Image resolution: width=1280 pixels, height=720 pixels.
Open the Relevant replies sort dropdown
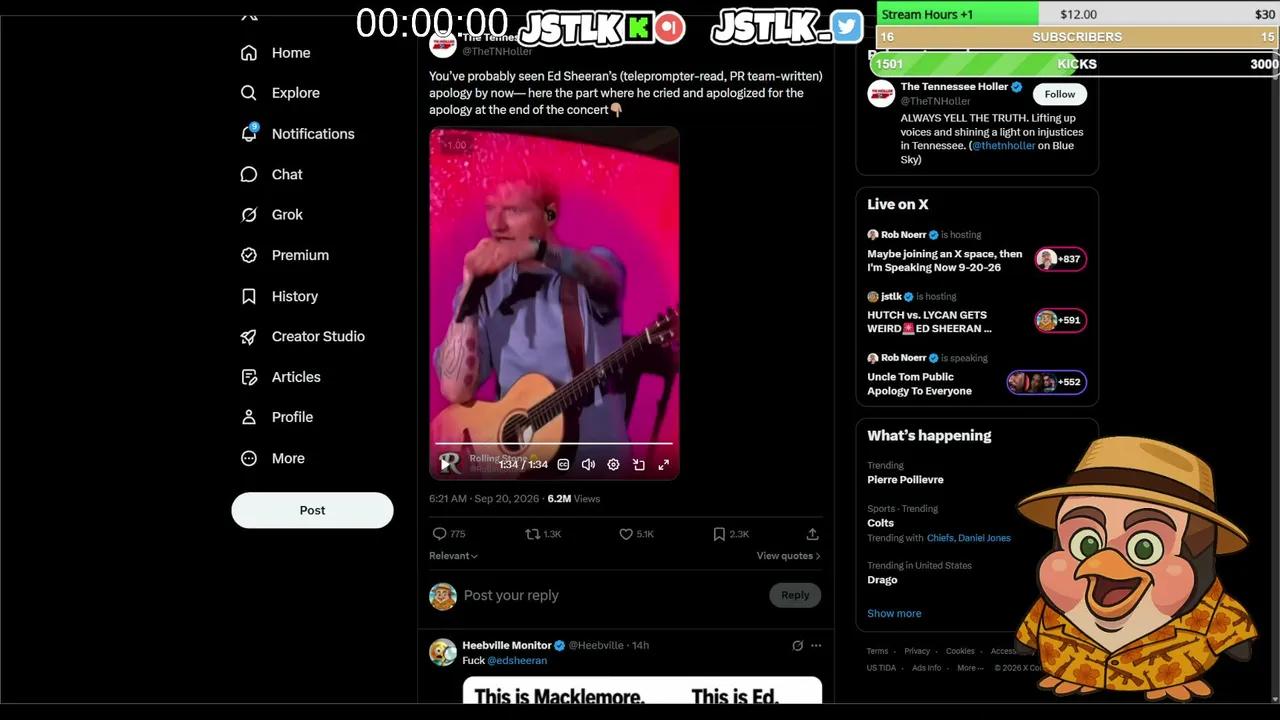(453, 556)
